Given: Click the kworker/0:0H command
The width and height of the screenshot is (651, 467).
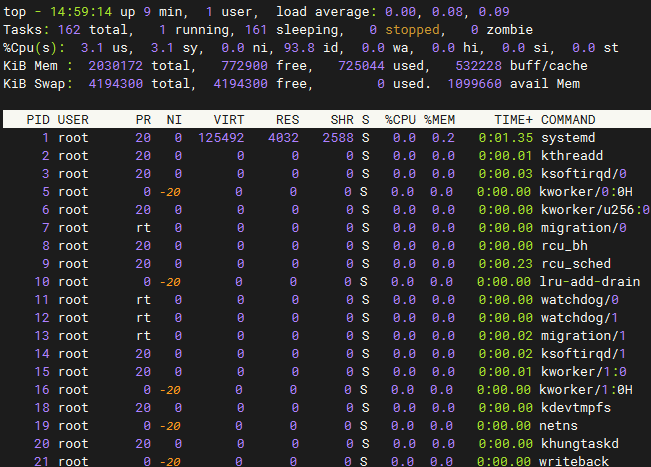Looking at the screenshot, I should click(586, 192).
